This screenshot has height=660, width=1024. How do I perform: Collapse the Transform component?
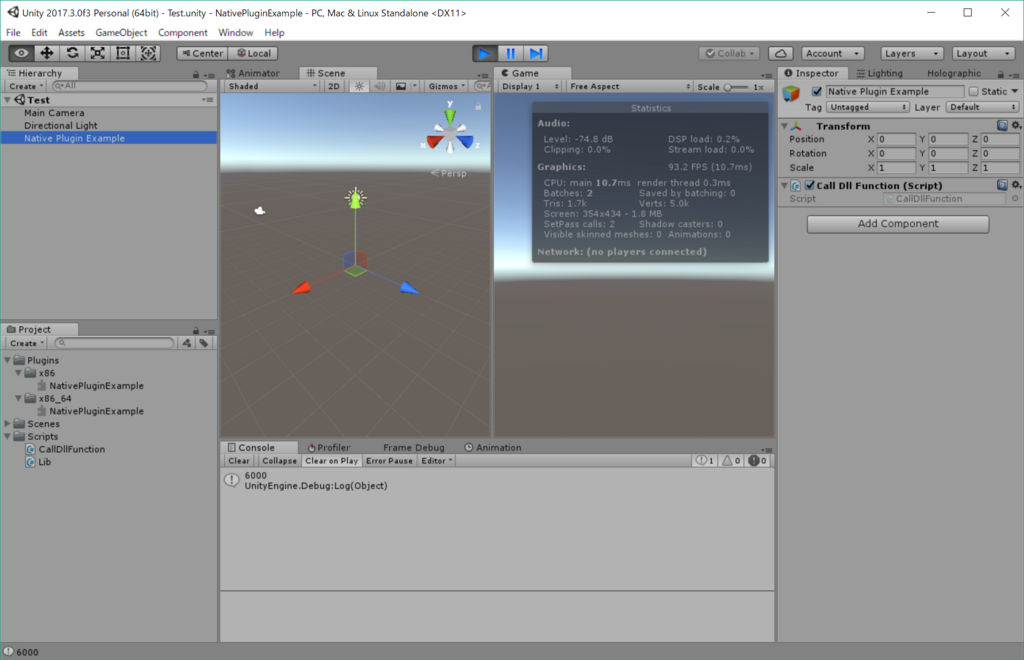coord(784,125)
